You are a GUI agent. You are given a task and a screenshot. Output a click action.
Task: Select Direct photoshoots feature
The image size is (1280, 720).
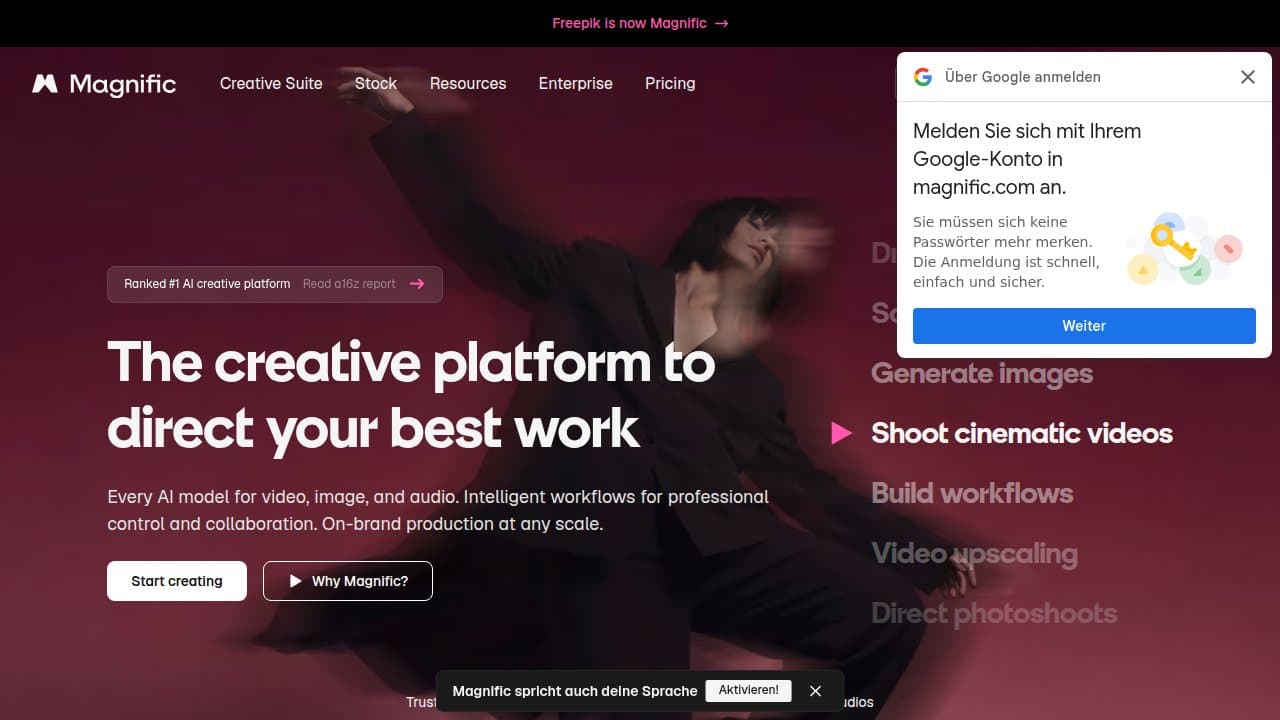pos(994,613)
